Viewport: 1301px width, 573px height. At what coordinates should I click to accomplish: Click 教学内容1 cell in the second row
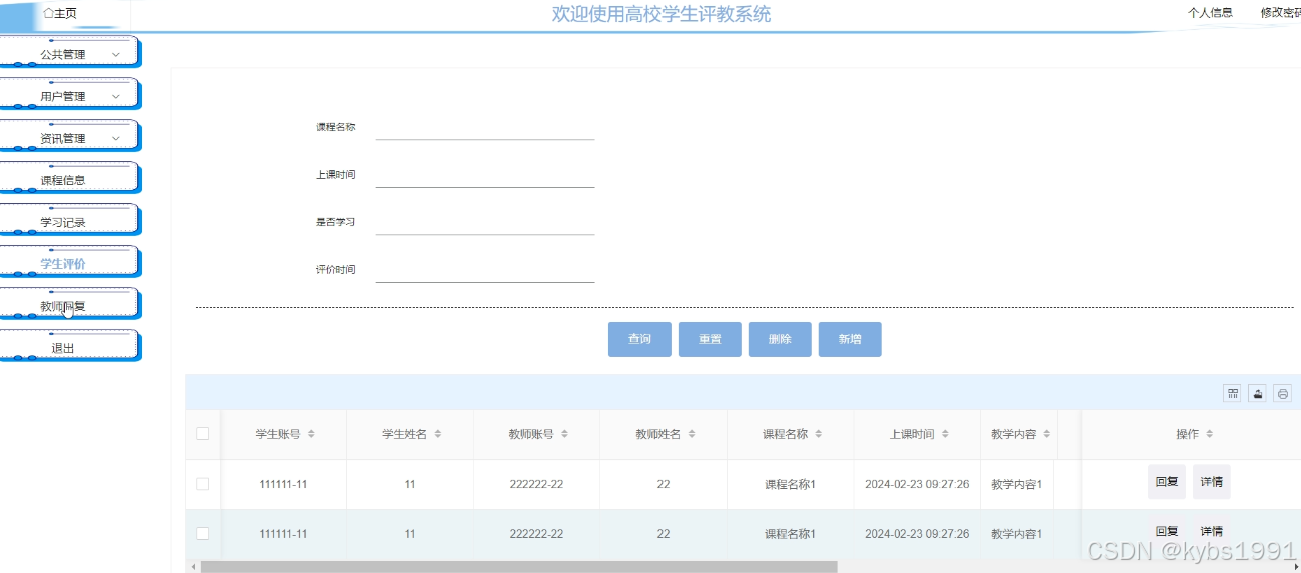click(x=1016, y=534)
